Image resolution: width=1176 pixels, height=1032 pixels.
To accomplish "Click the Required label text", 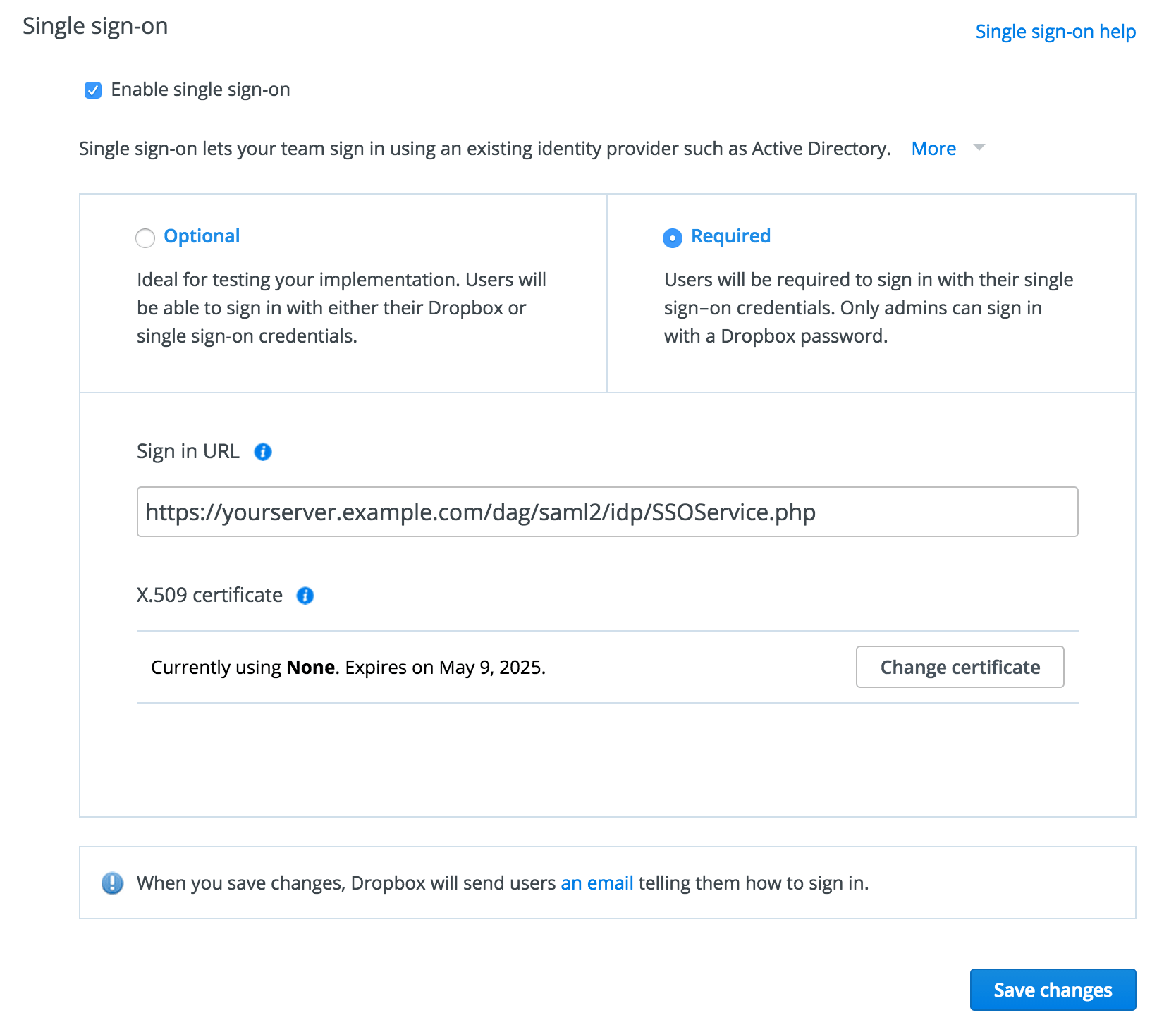I will point(730,236).
